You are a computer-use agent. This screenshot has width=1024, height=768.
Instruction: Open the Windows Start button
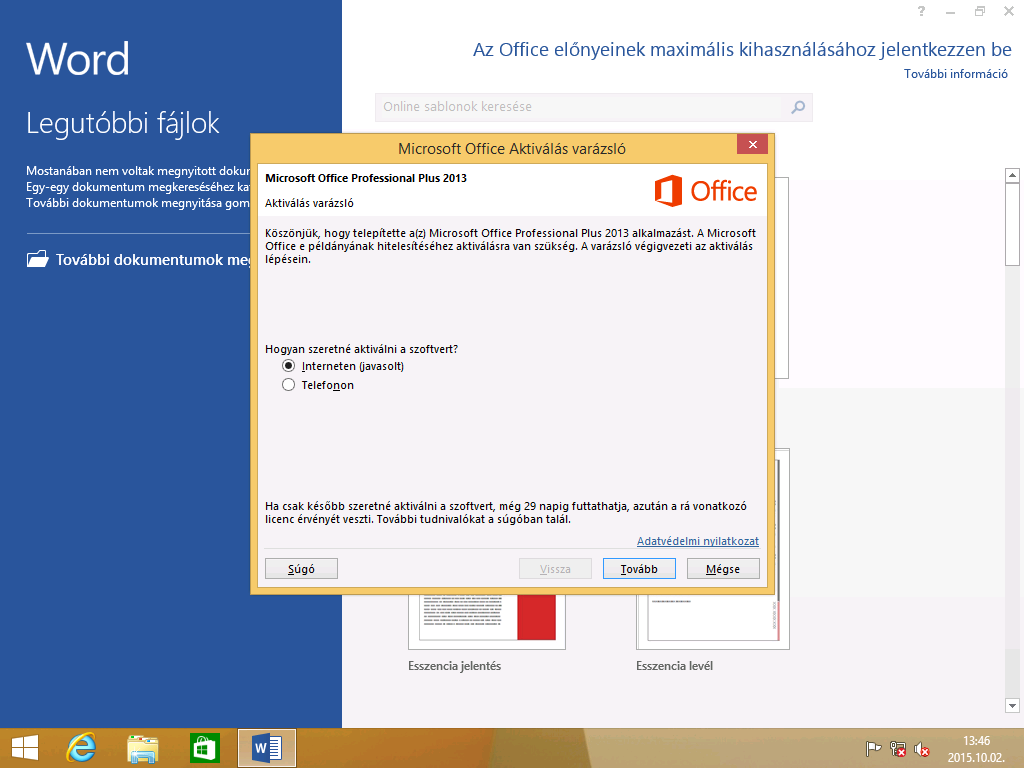coord(25,748)
